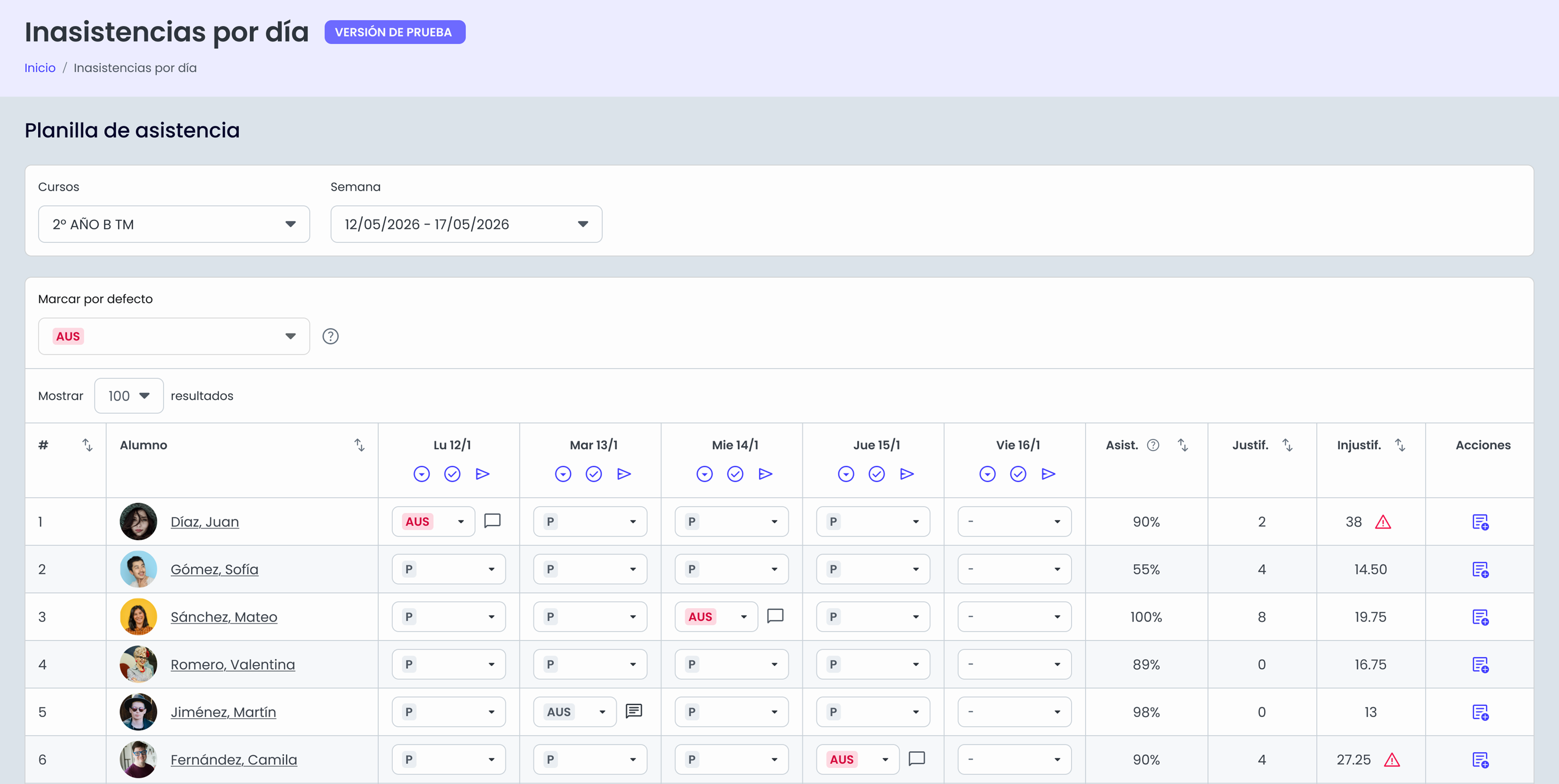
Task: Click help icon beside Marcar por defecto
Action: click(x=331, y=336)
